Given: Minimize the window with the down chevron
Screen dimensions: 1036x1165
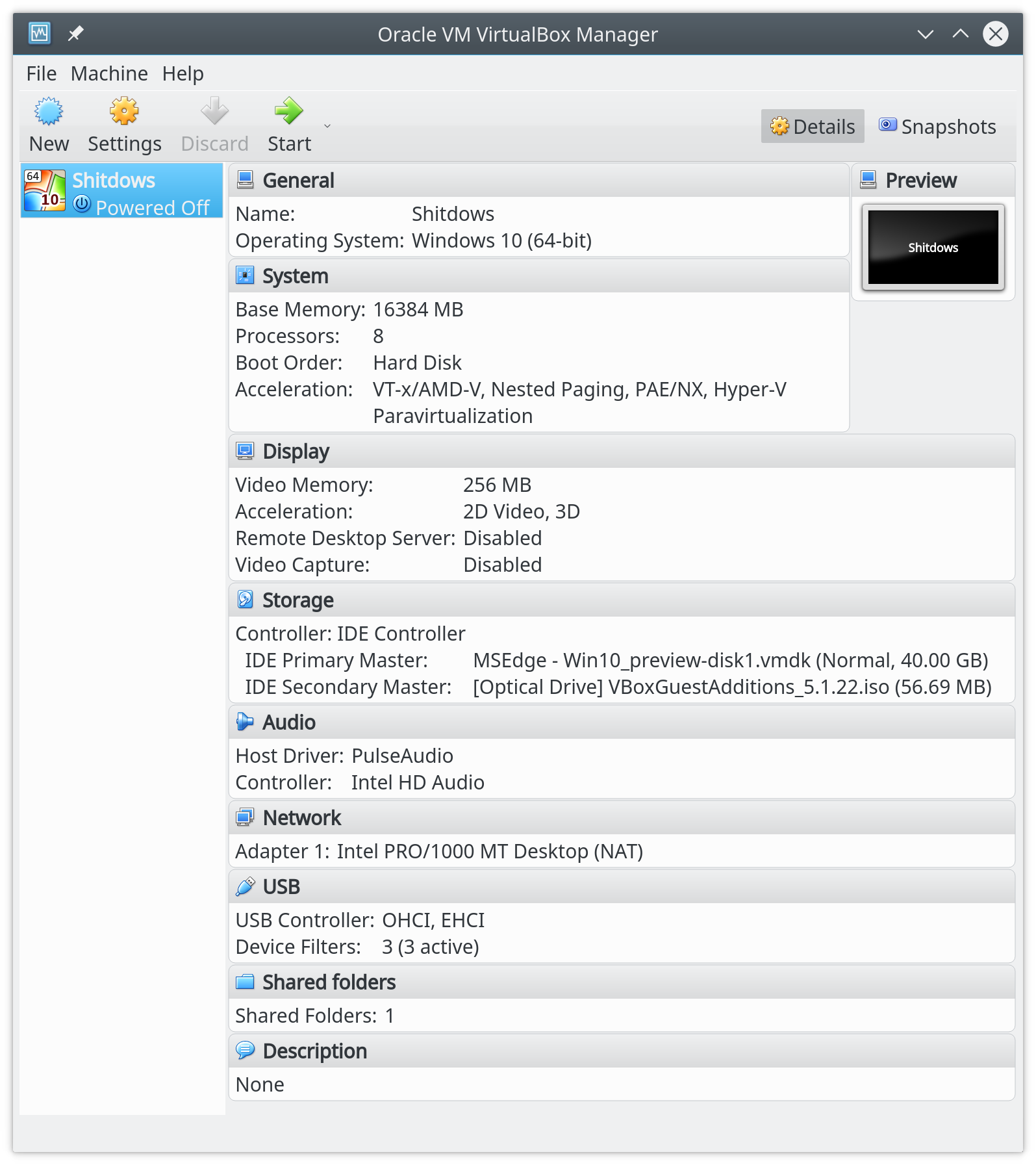Looking at the screenshot, I should pos(926,34).
